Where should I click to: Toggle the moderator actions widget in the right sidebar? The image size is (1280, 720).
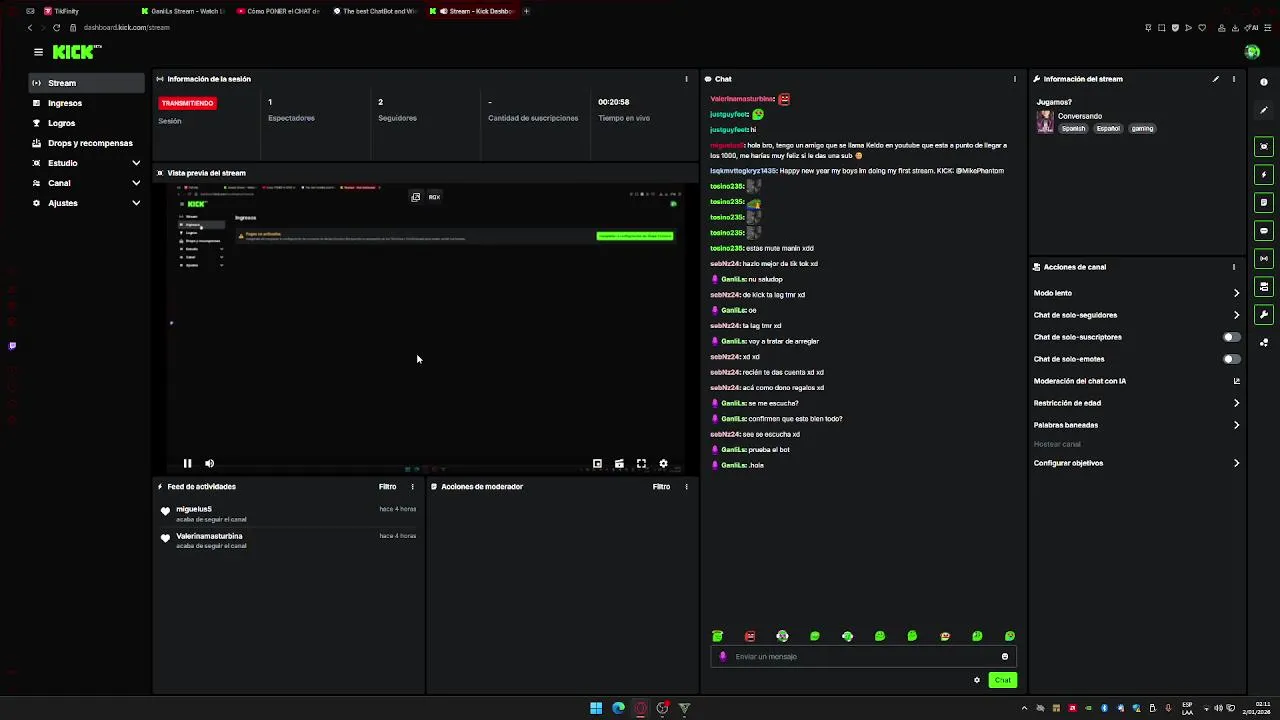pyautogui.click(x=1264, y=286)
